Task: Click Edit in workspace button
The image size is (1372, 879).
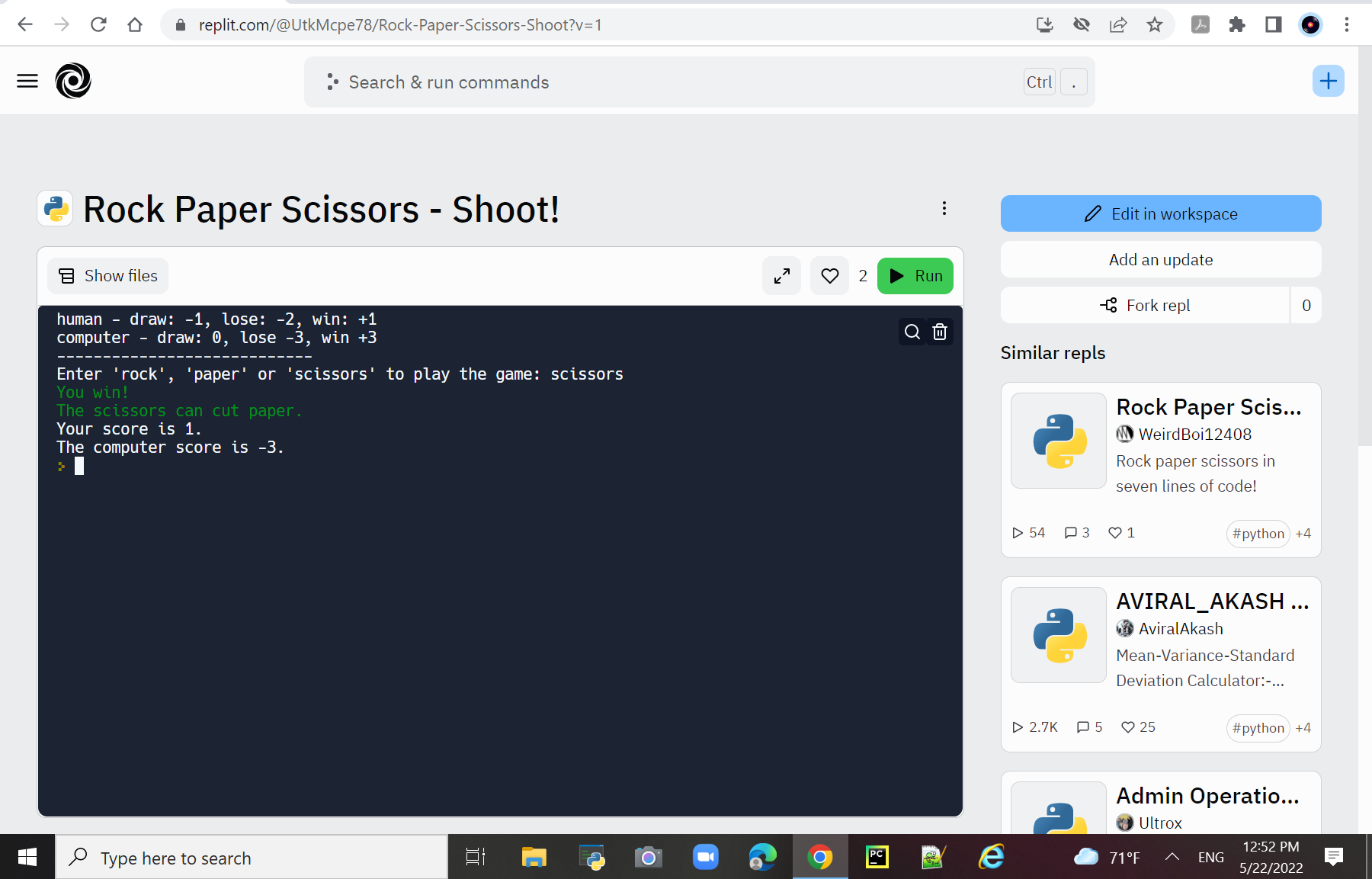Action: tap(1161, 213)
